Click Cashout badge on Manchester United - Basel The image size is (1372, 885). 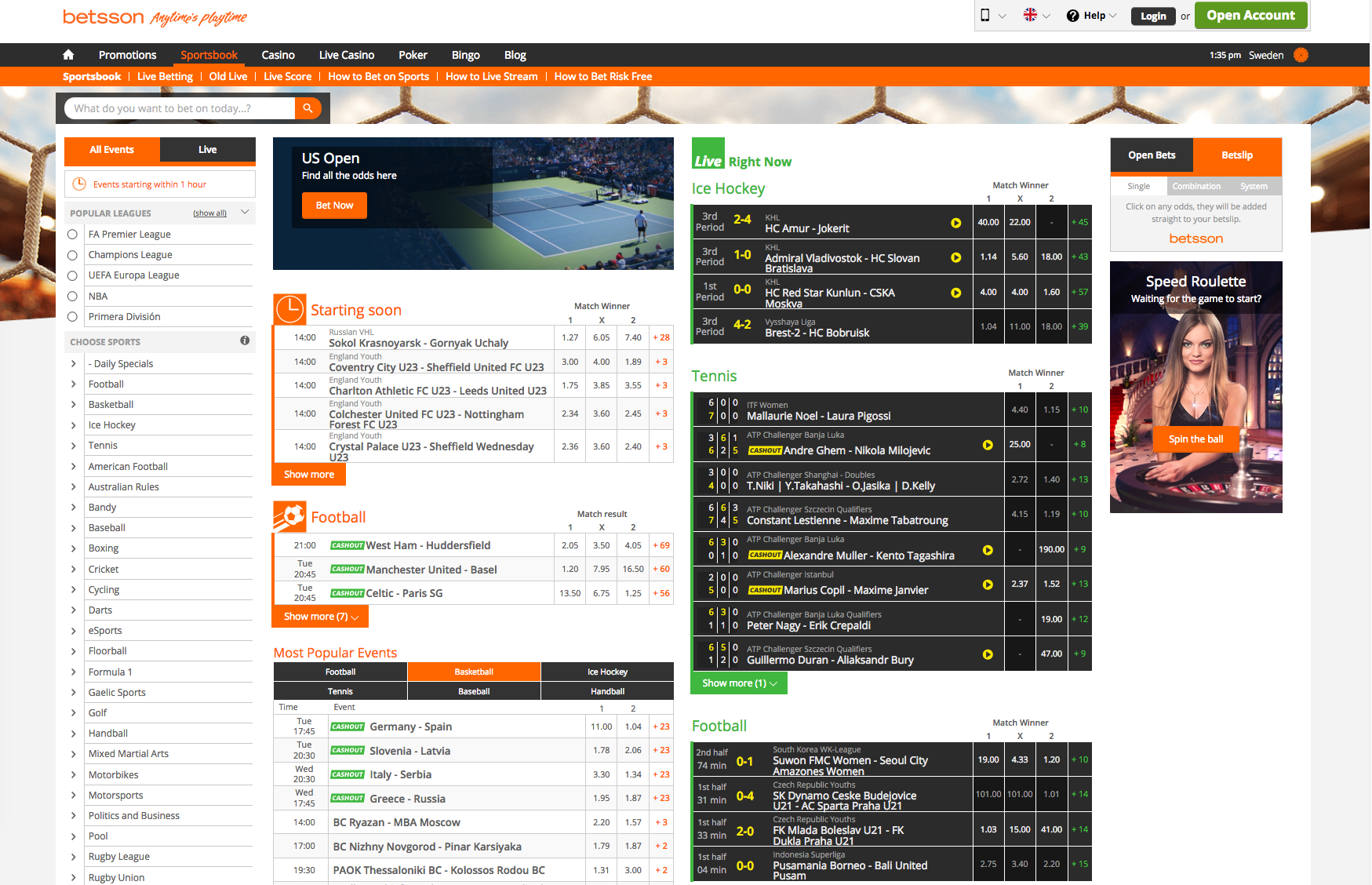[348, 569]
